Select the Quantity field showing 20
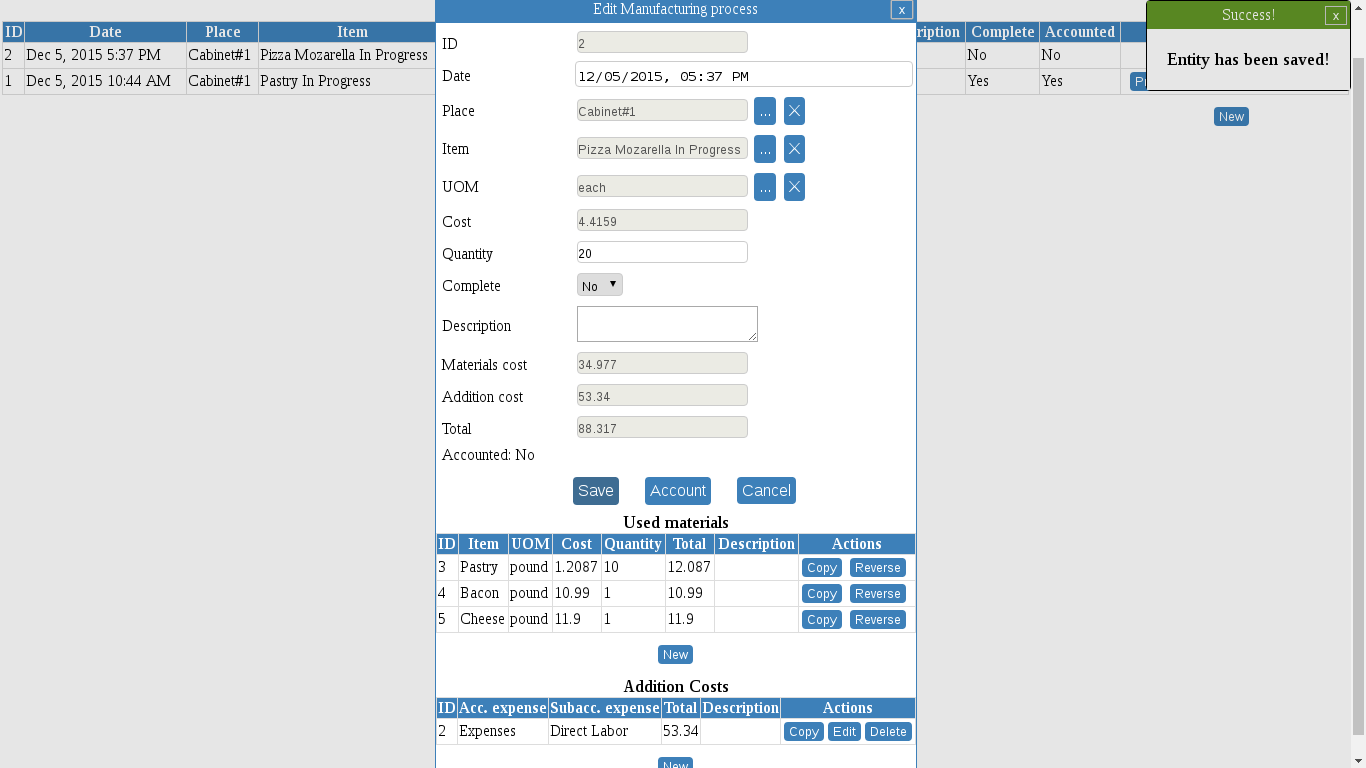This screenshot has width=1366, height=768. (661, 252)
